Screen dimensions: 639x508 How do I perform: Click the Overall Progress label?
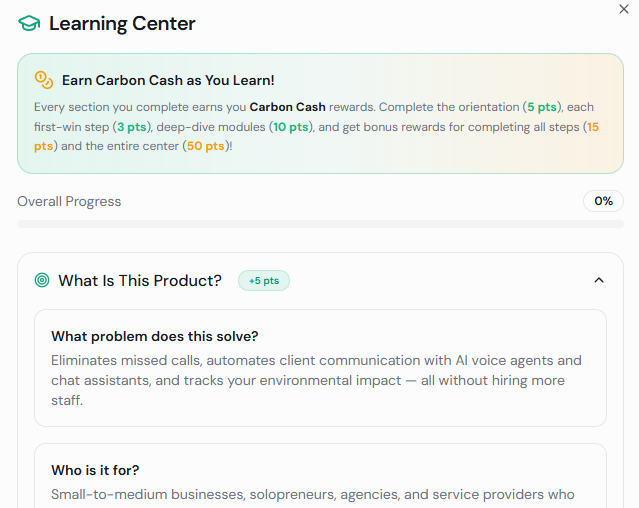coord(69,201)
